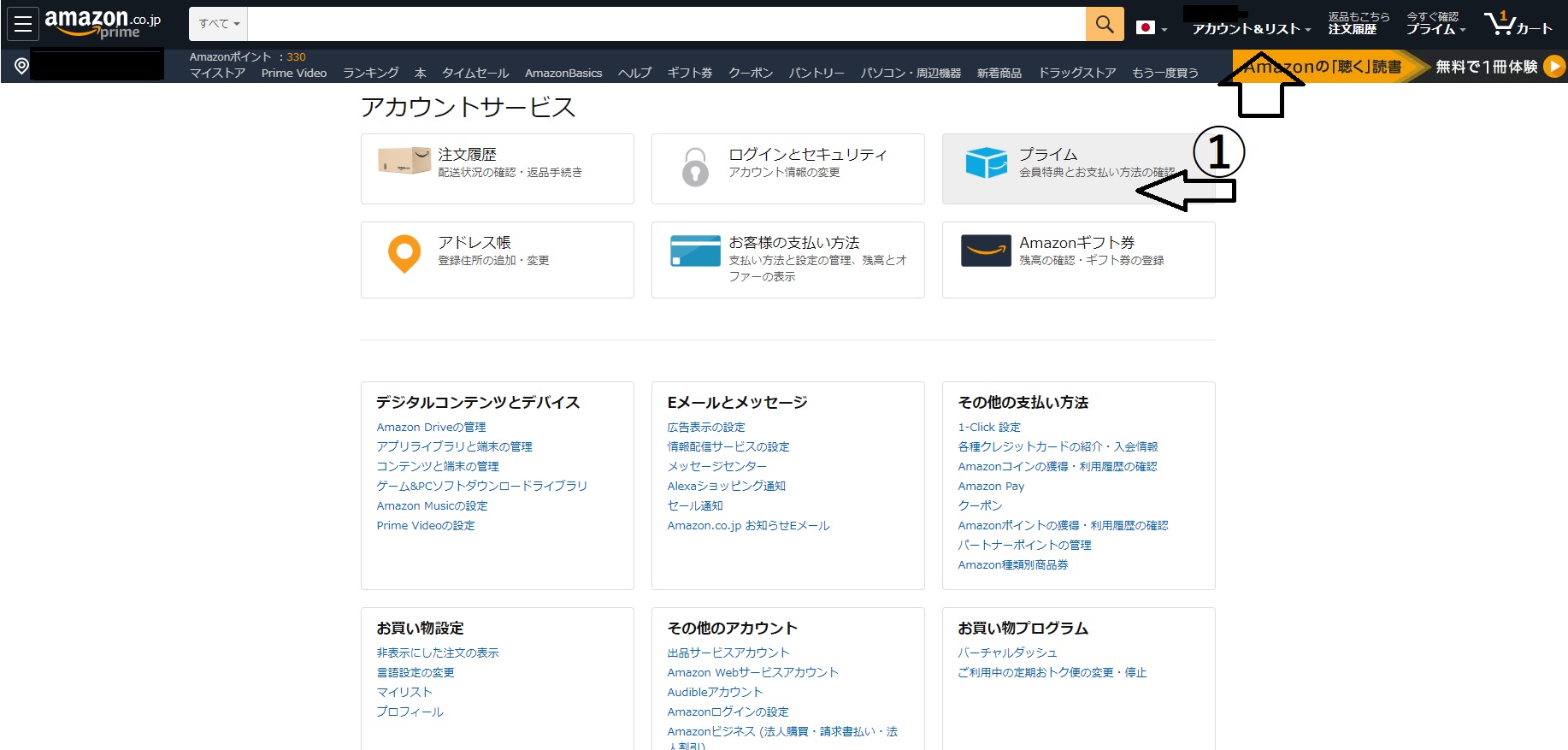Open the hamburger menu icon
Screen dimensions: 1568x750
(23, 24)
